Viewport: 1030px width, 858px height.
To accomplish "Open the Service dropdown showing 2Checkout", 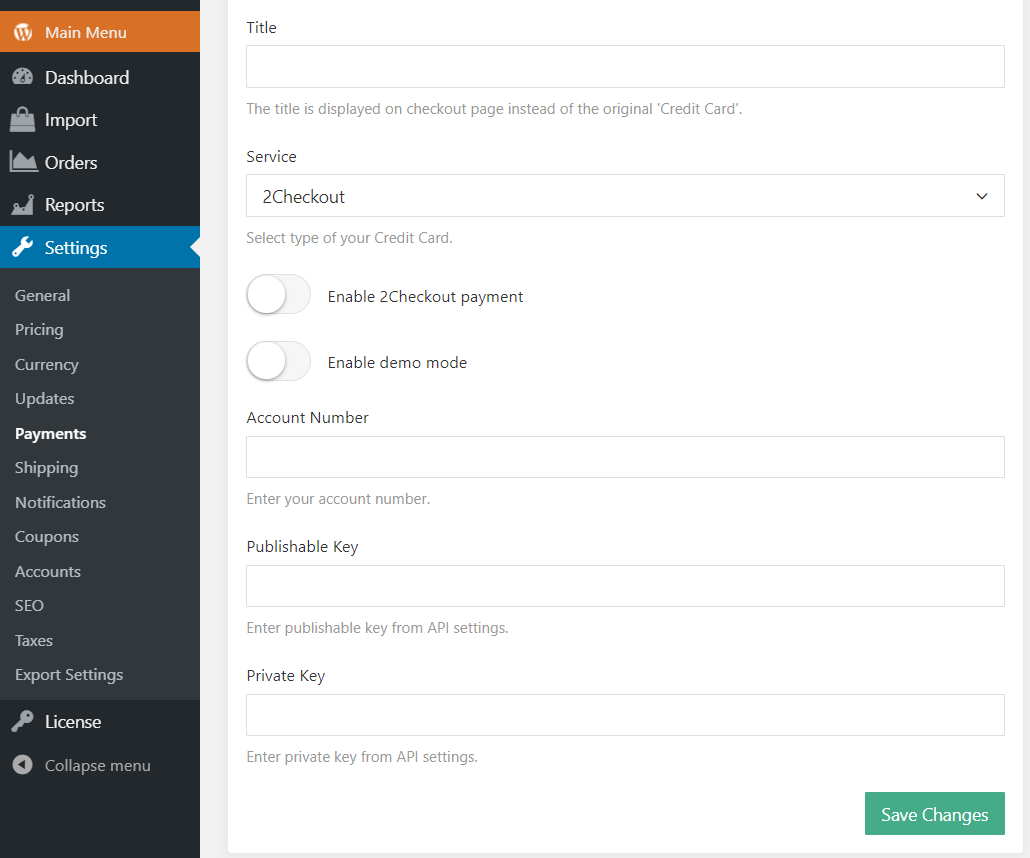I will [x=625, y=196].
